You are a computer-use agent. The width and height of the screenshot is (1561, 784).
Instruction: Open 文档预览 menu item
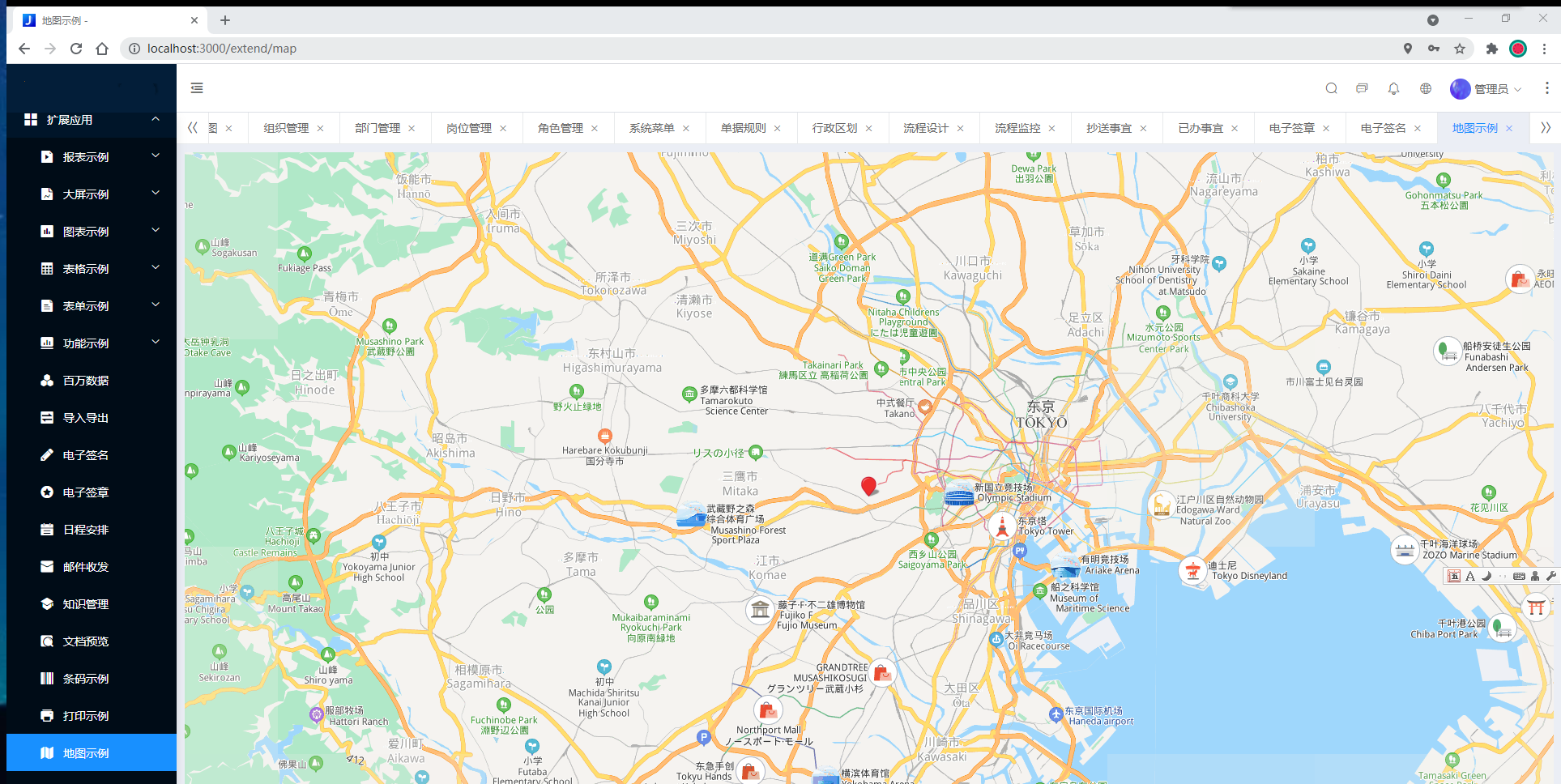click(x=91, y=641)
